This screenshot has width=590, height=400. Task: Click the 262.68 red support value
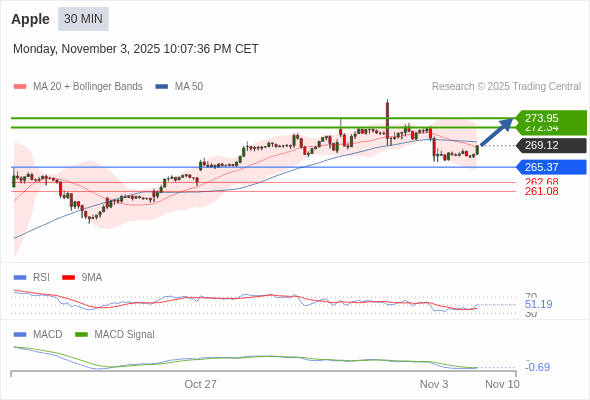(541, 181)
